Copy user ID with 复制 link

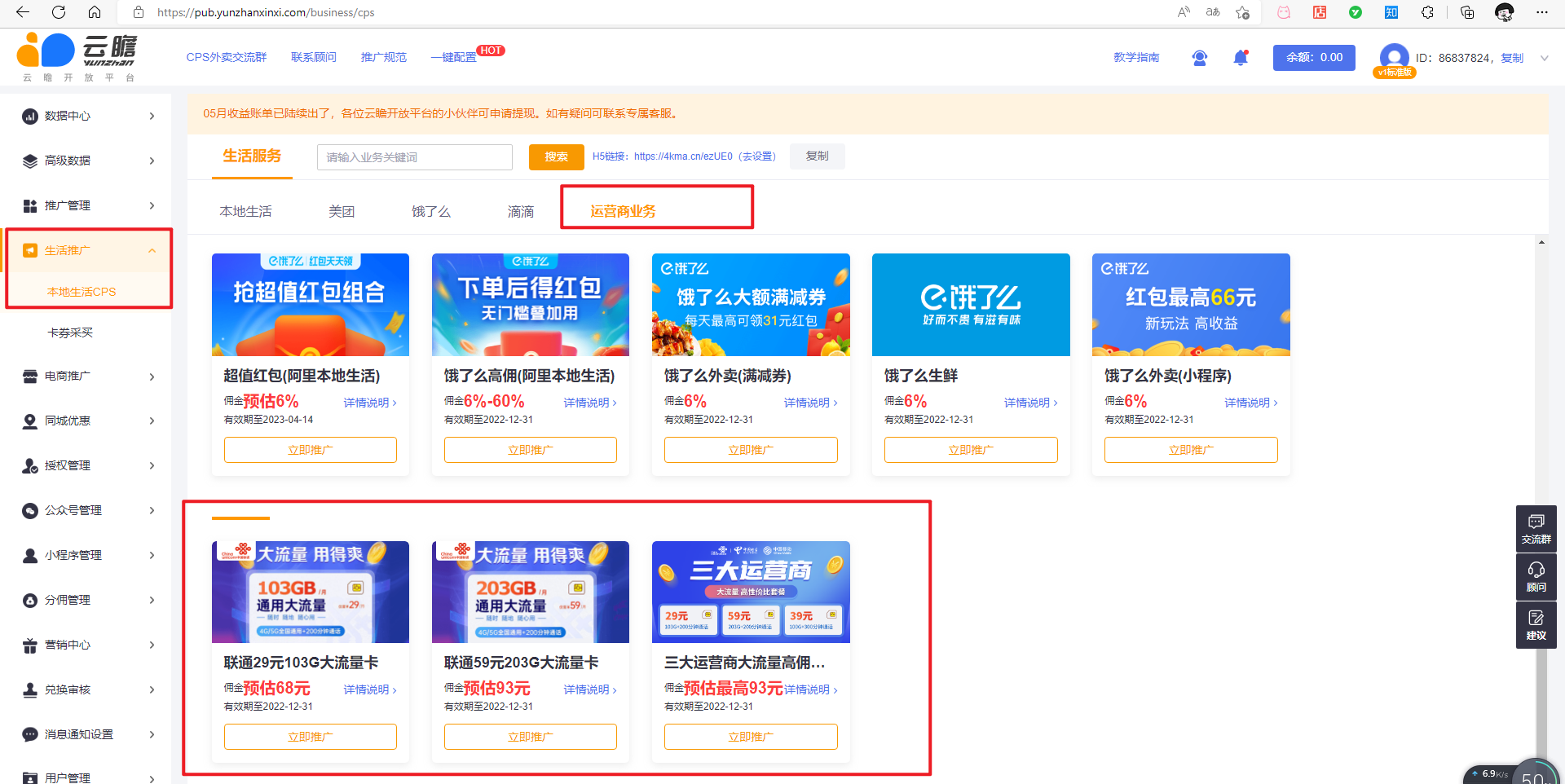click(1512, 58)
